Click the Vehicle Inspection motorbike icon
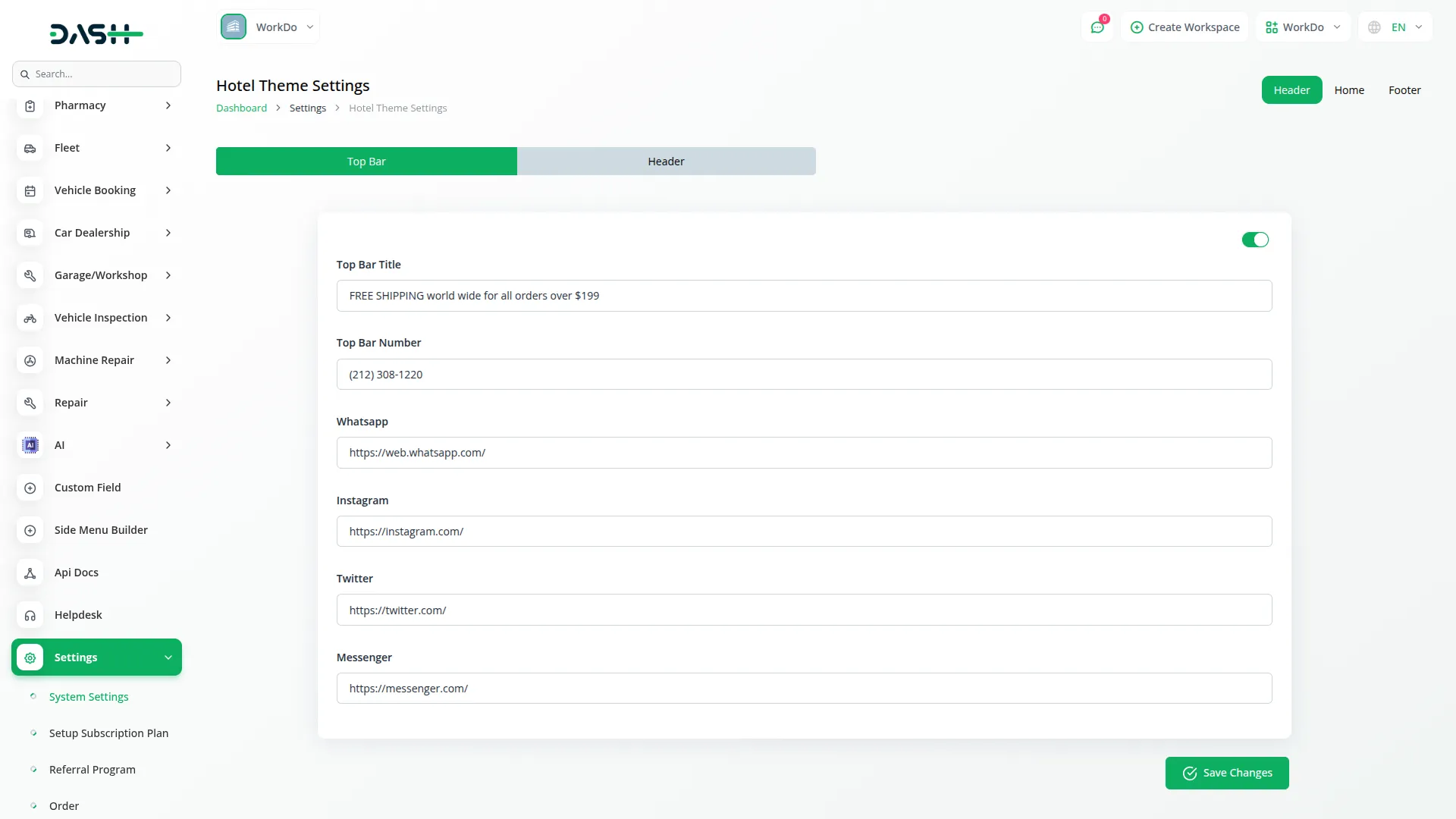 point(30,318)
